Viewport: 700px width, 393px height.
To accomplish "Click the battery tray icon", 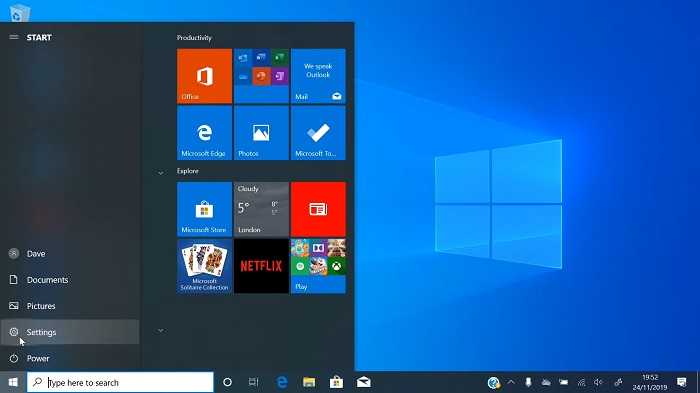I will pyautogui.click(x=564, y=383).
